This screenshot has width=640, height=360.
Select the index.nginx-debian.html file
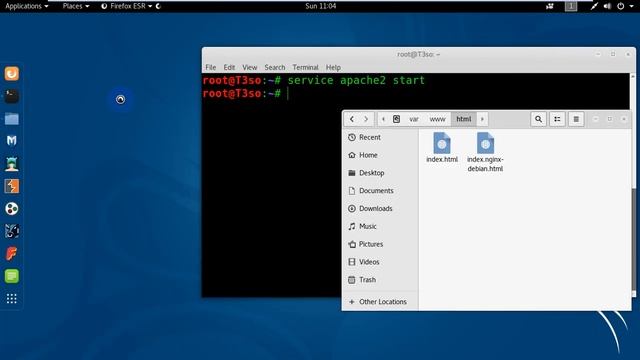tap(485, 152)
